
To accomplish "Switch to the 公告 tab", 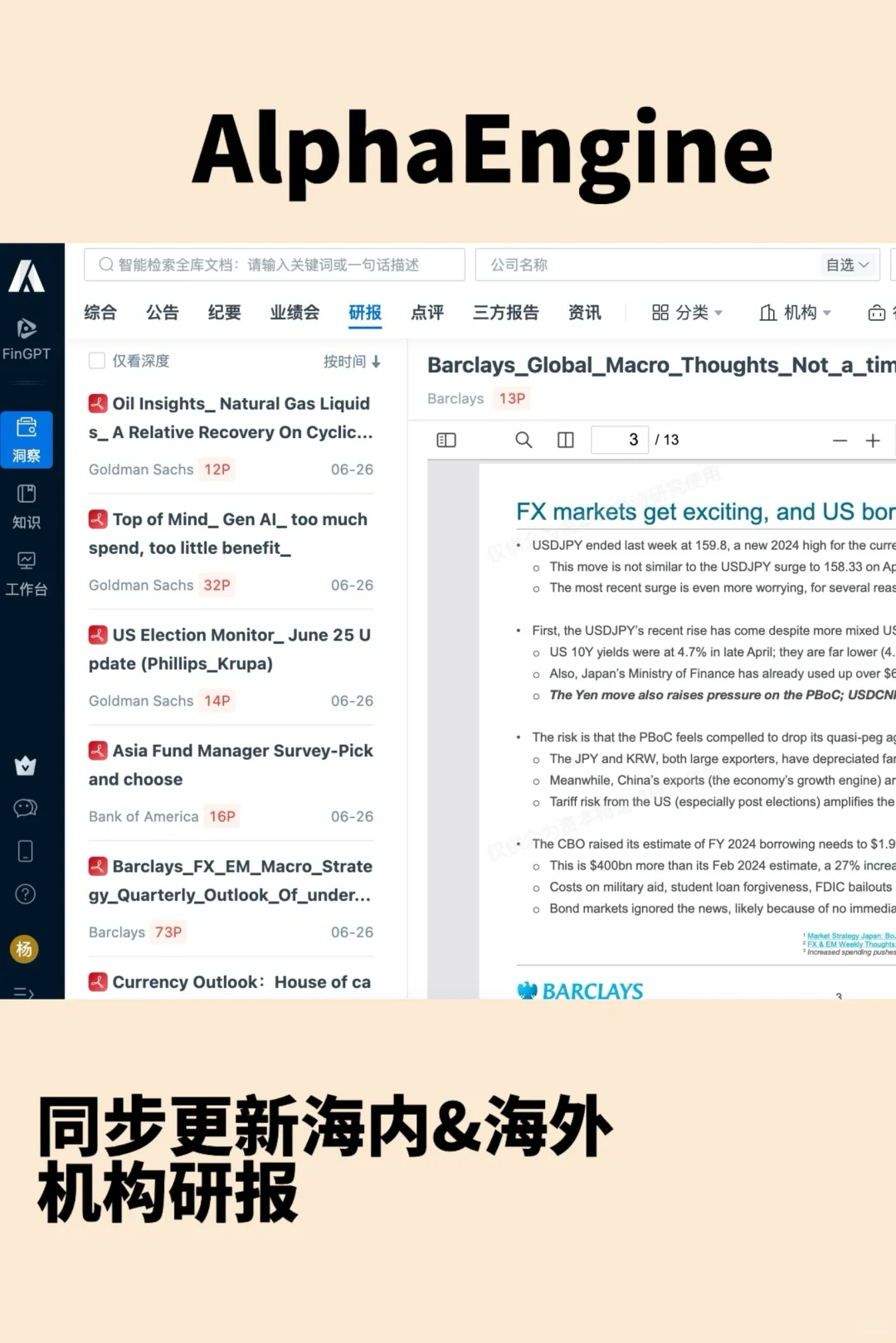I will point(163,313).
